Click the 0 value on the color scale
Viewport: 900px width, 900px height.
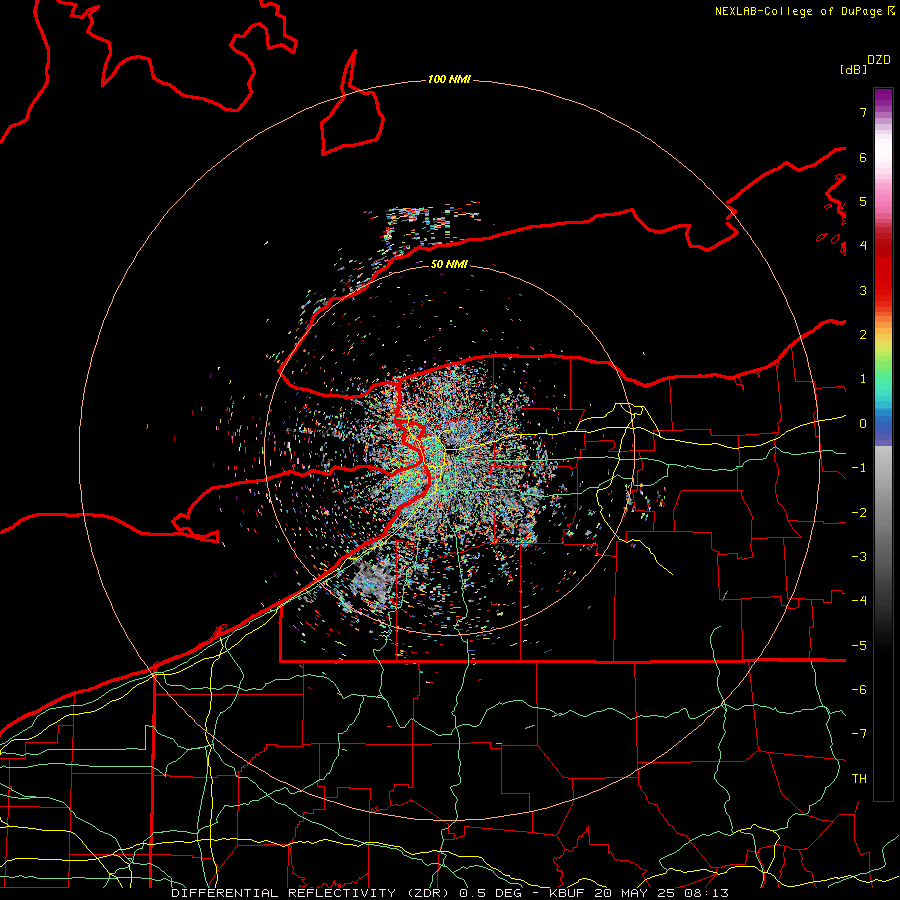(863, 424)
